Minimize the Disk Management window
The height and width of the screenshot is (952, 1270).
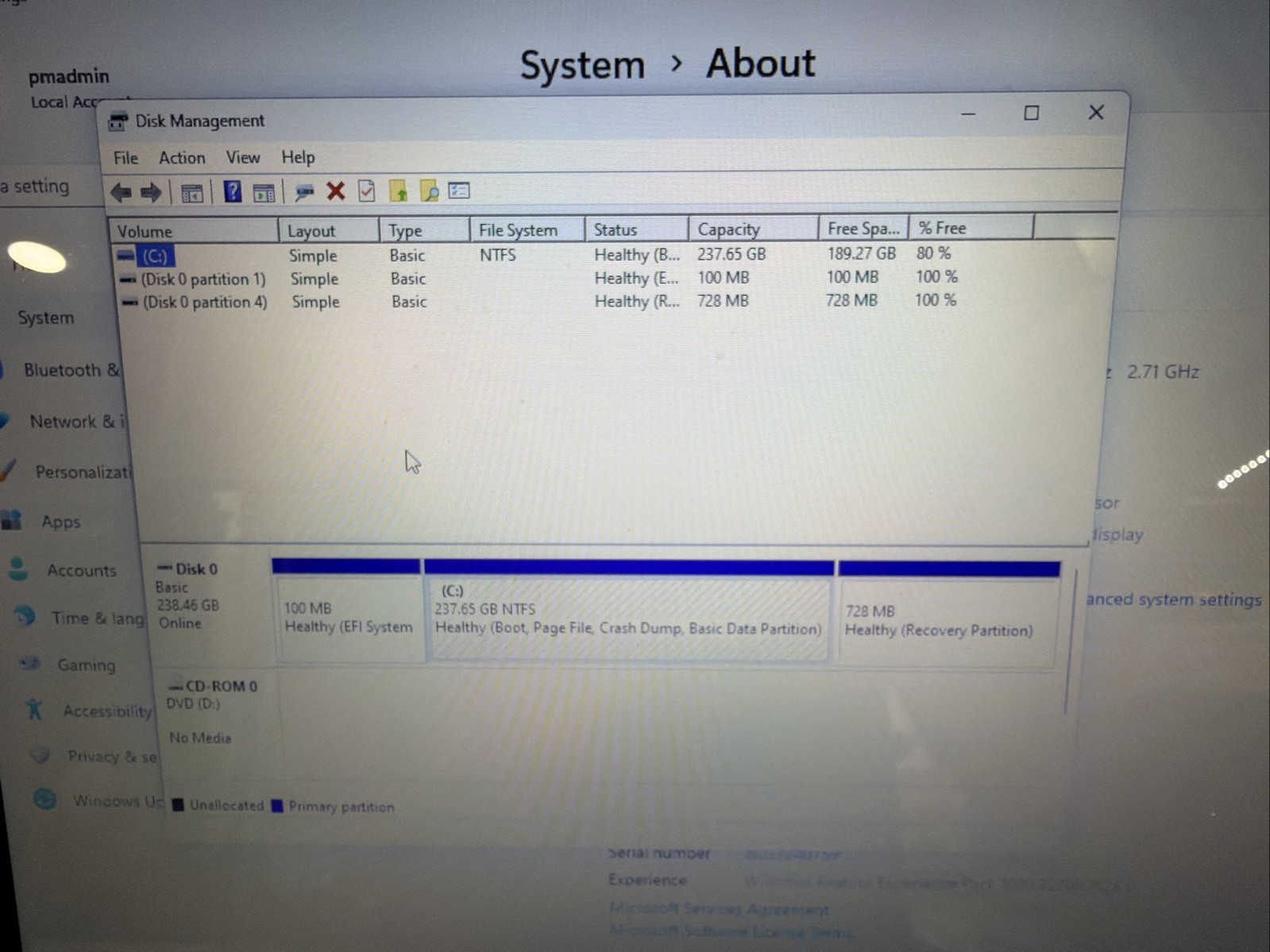click(x=968, y=114)
